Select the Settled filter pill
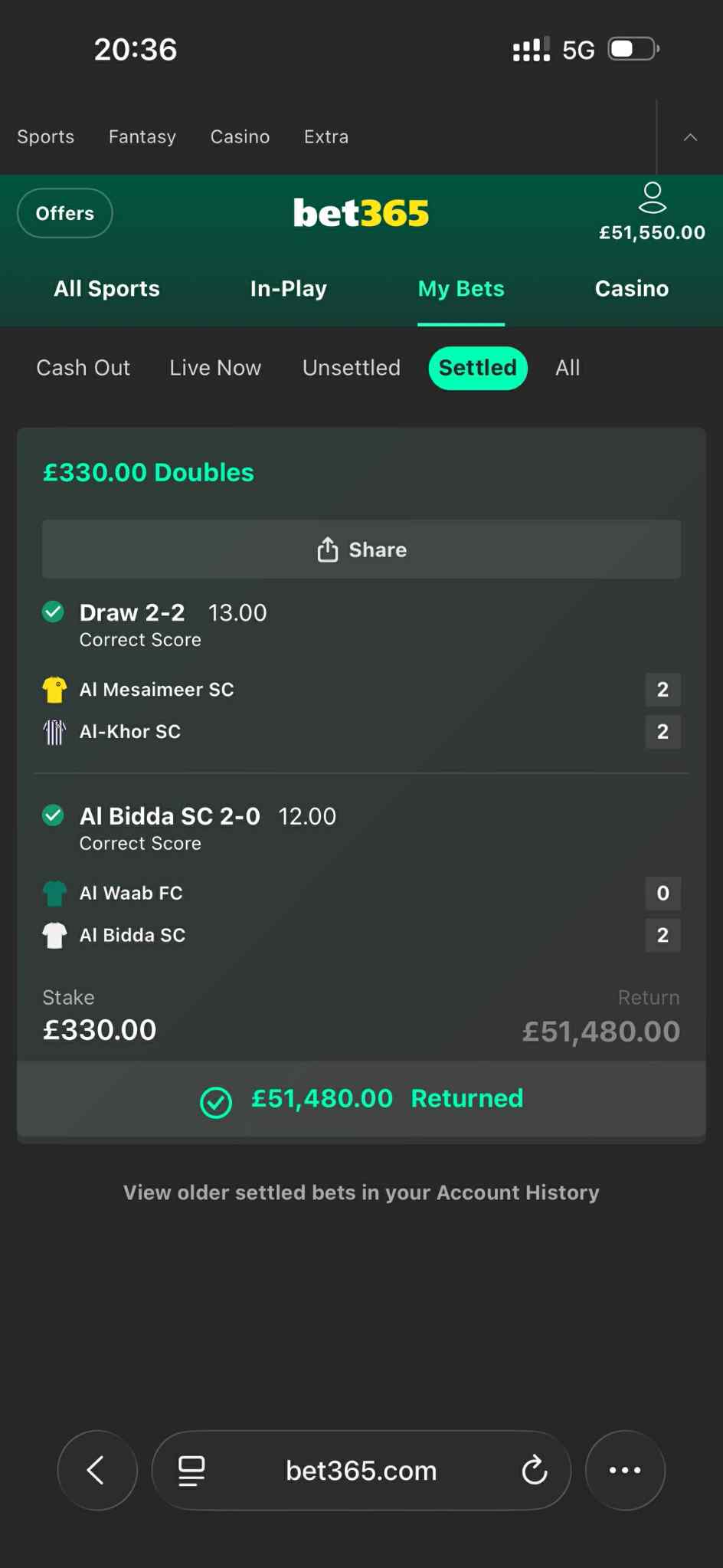The width and height of the screenshot is (723, 1568). 477,368
